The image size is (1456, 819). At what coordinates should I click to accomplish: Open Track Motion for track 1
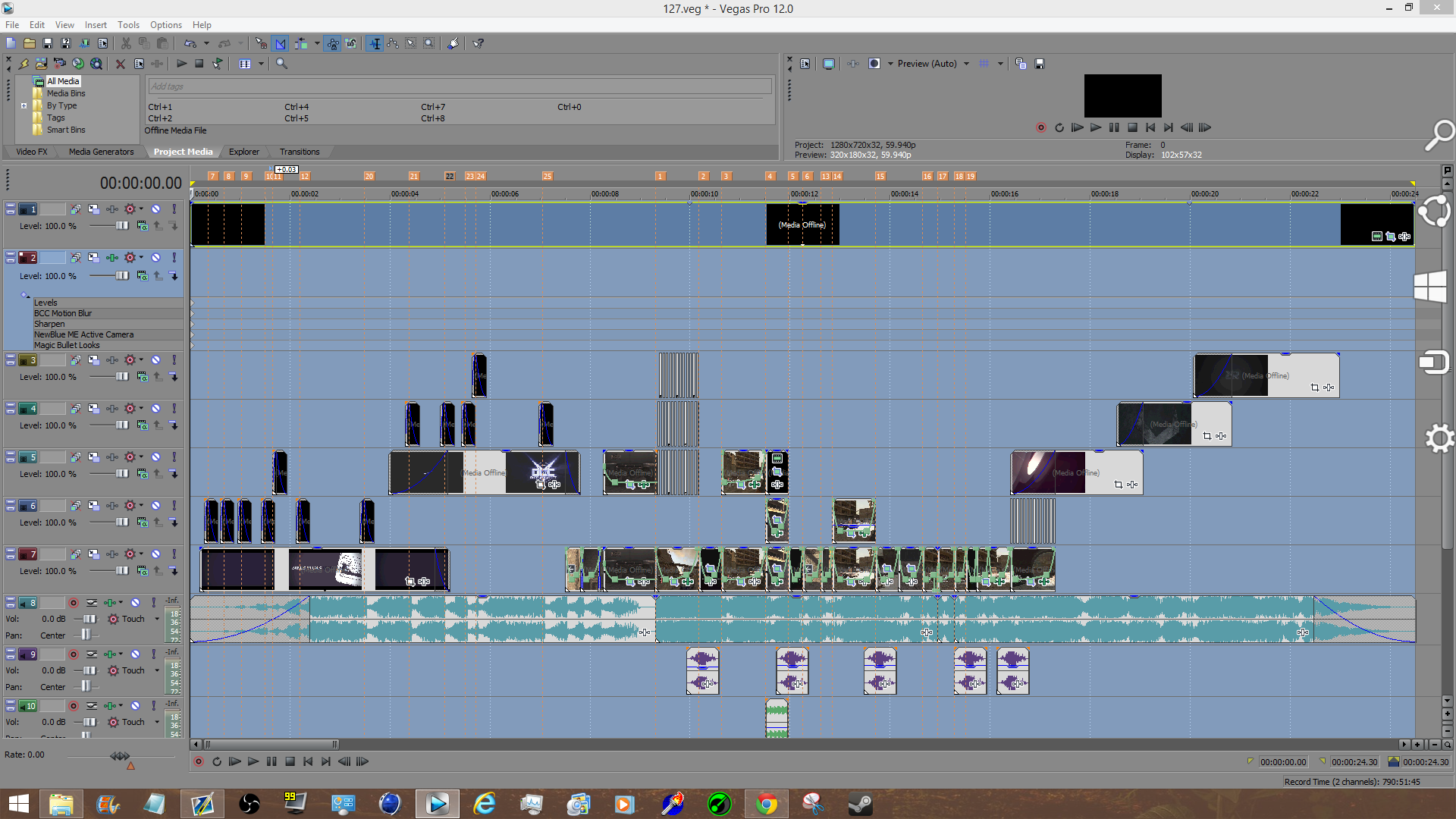(93, 209)
